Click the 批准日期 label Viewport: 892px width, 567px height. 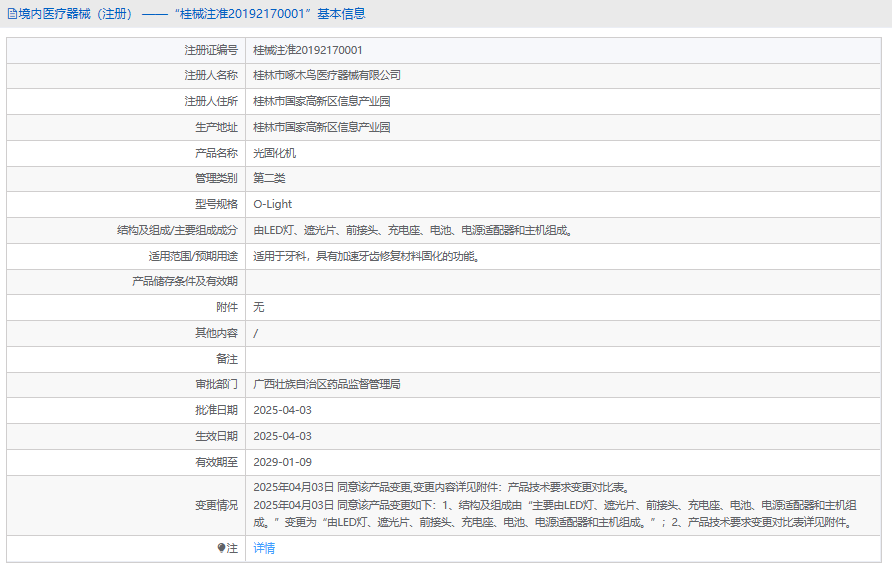coord(216,410)
